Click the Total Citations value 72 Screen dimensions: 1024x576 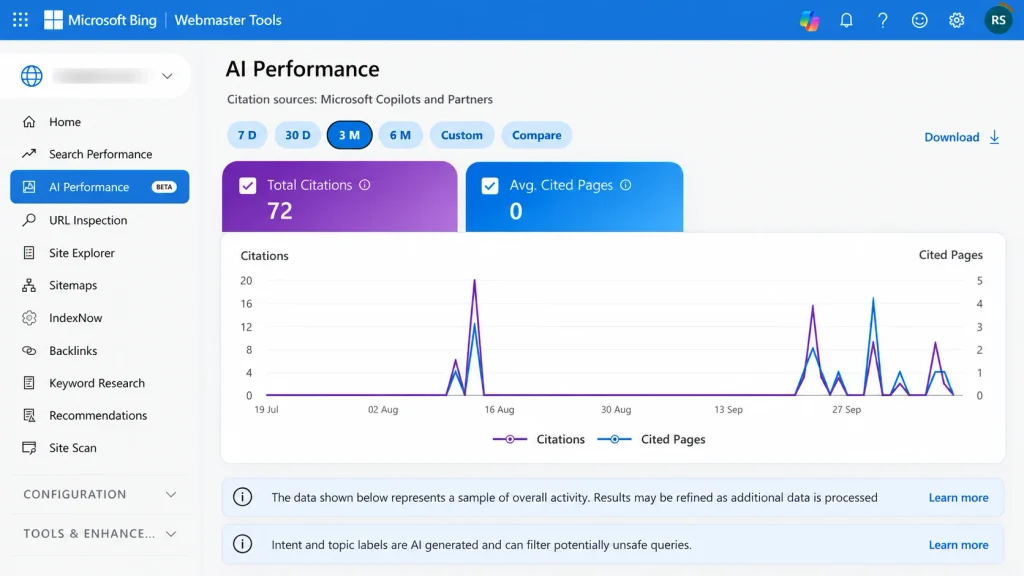pyautogui.click(x=280, y=211)
